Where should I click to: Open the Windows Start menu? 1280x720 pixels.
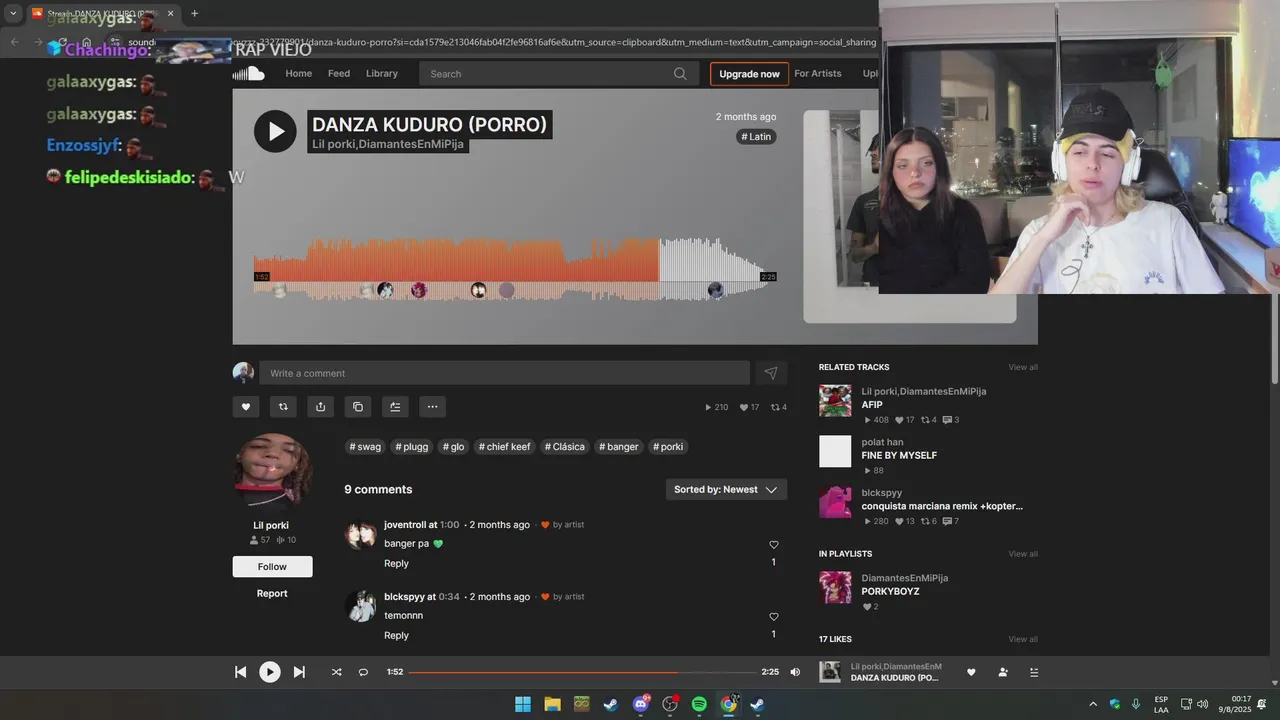coord(522,704)
